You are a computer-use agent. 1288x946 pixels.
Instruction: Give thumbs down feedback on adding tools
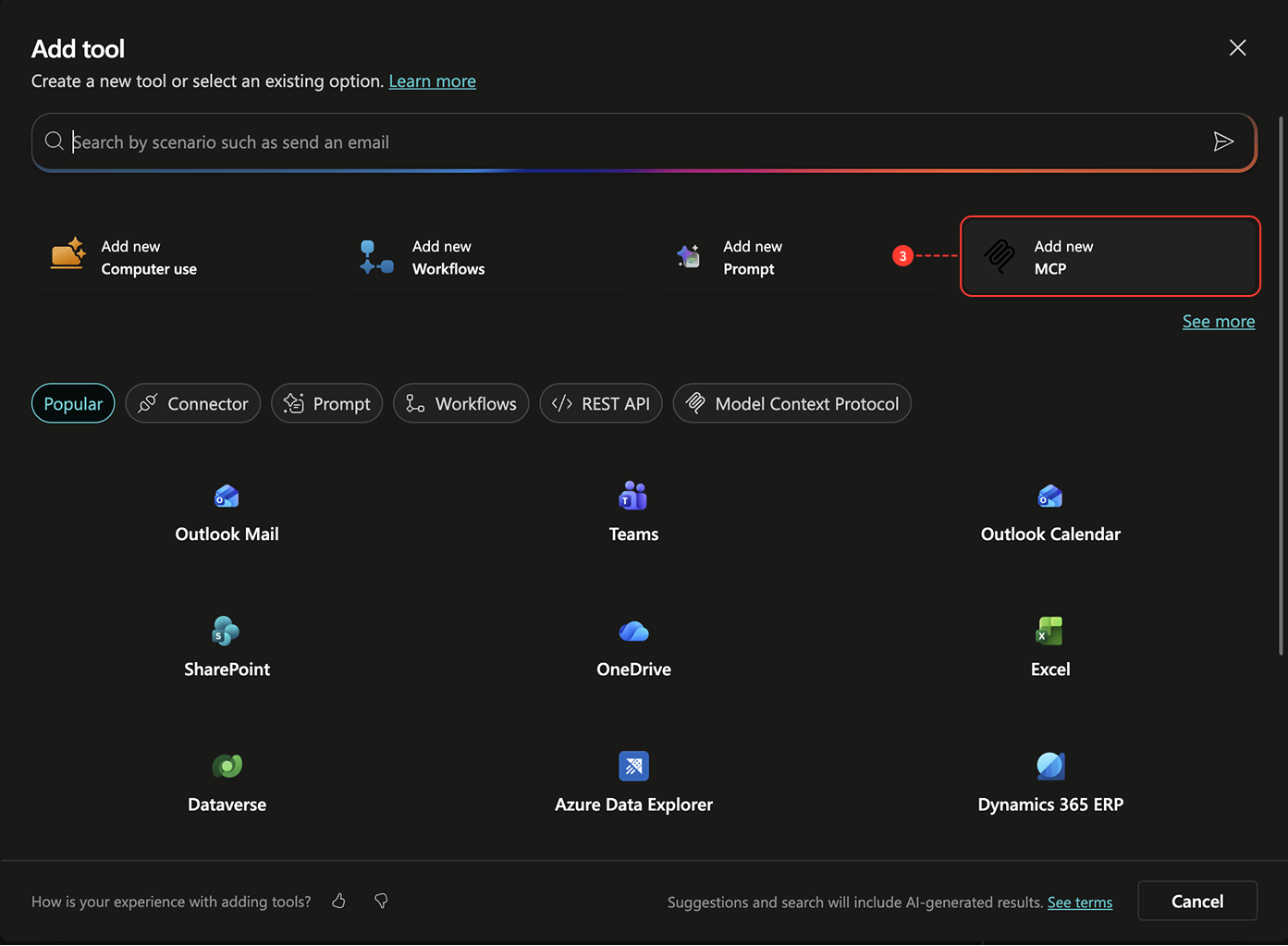coord(381,901)
